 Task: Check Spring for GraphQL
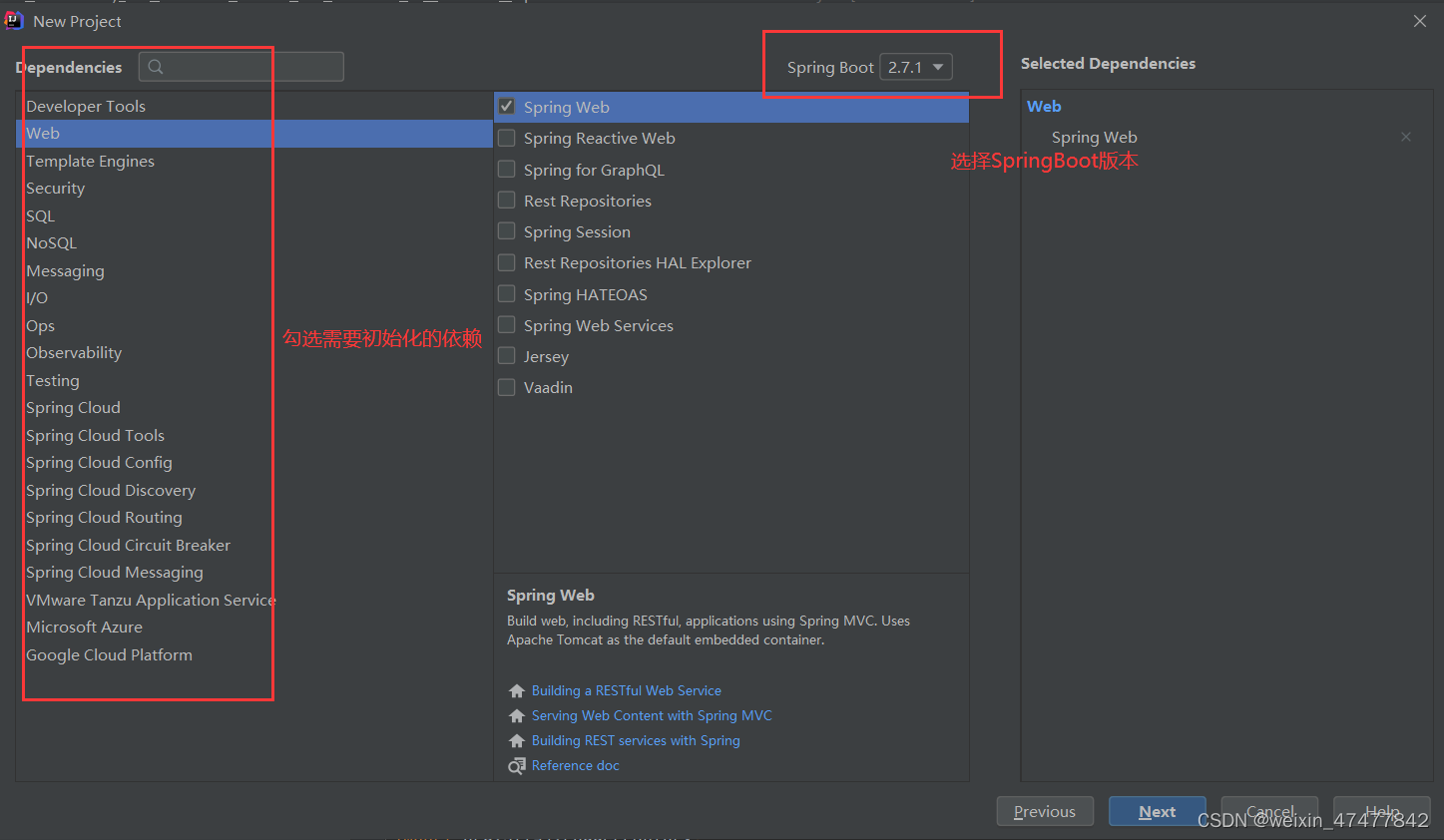pos(507,170)
